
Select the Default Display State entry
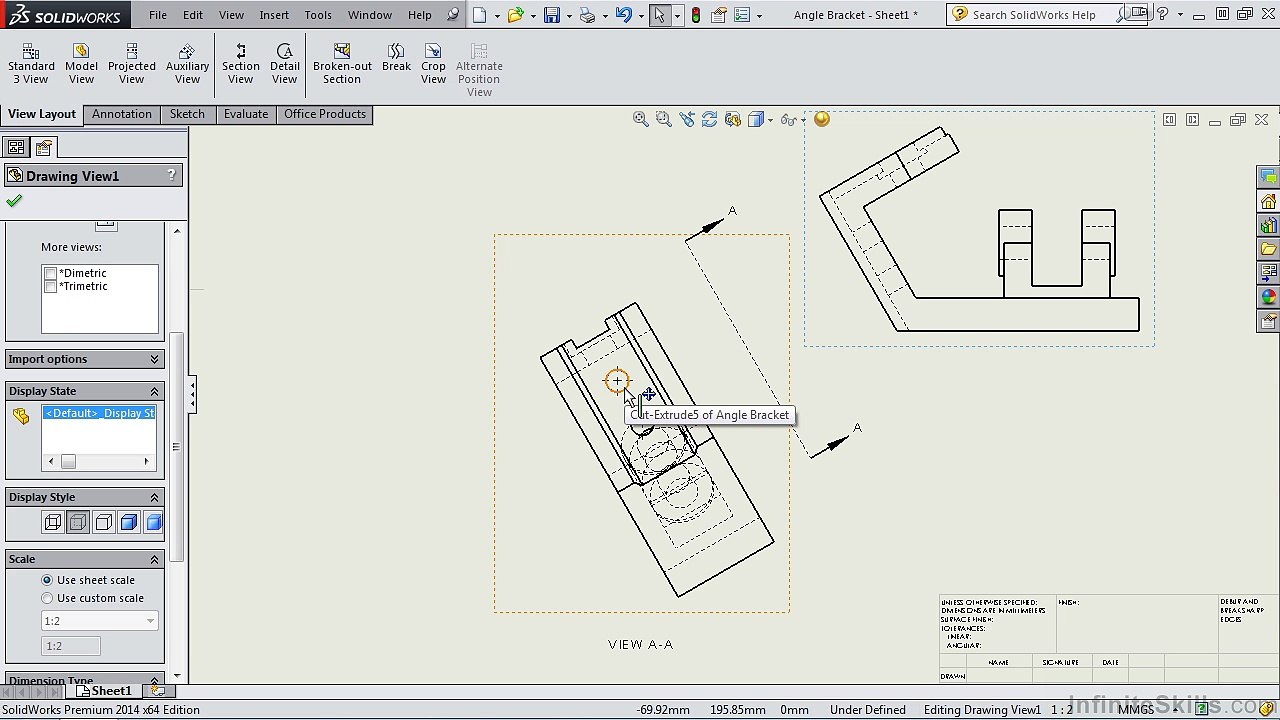click(x=99, y=413)
